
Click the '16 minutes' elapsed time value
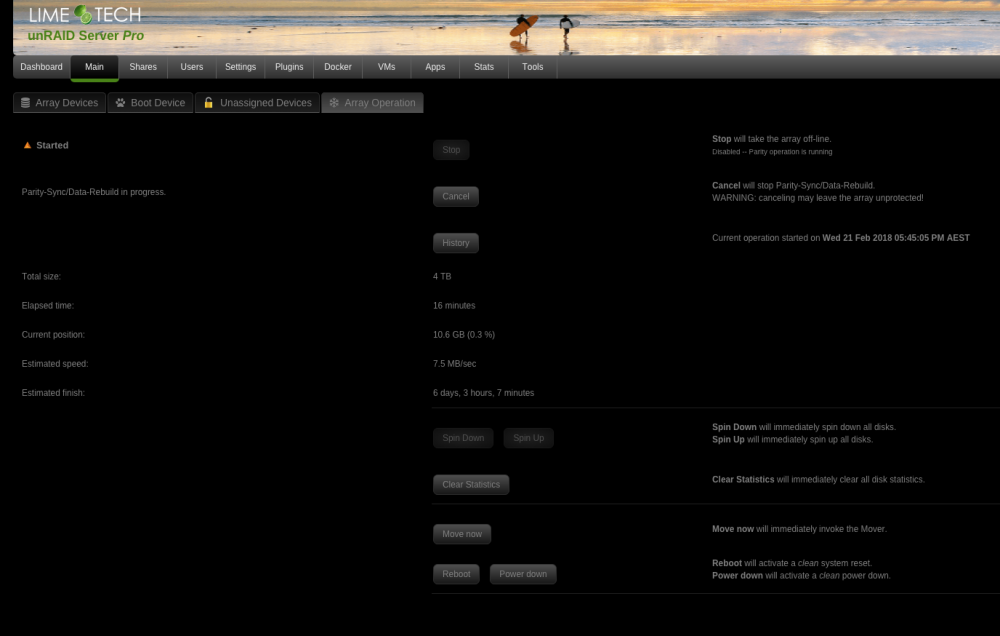tap(454, 306)
